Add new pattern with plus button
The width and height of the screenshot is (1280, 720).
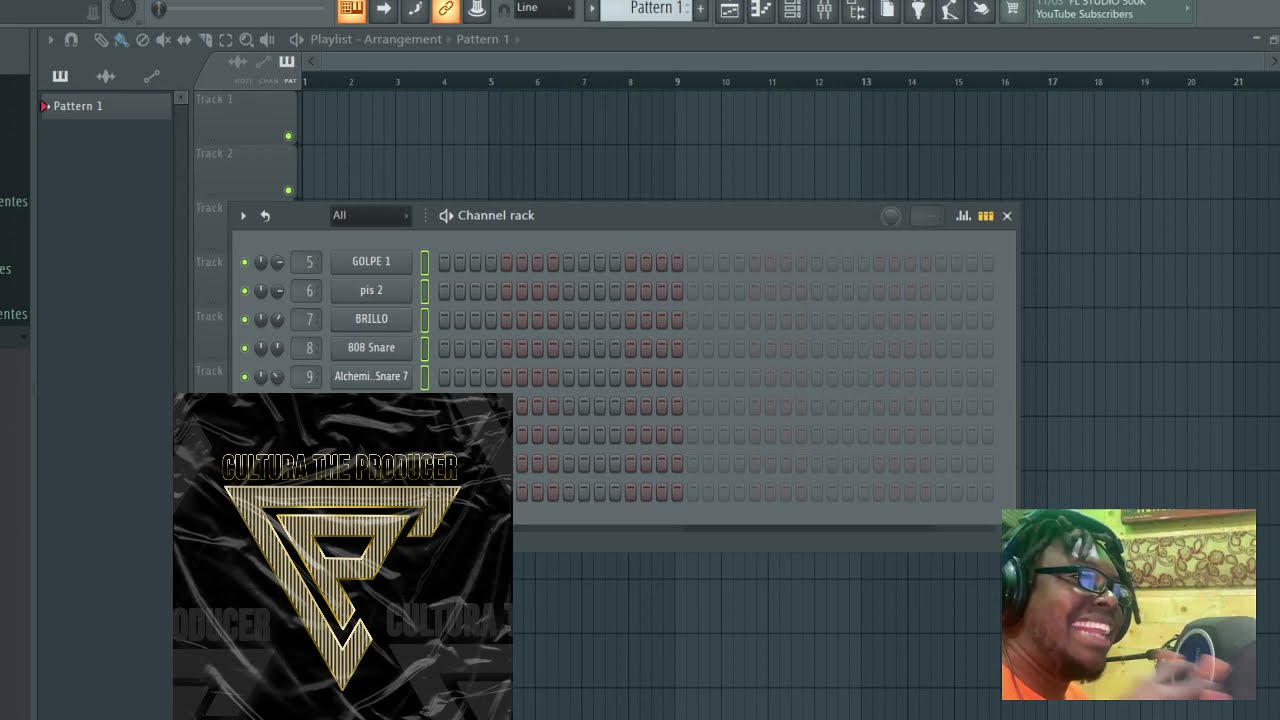(x=700, y=9)
